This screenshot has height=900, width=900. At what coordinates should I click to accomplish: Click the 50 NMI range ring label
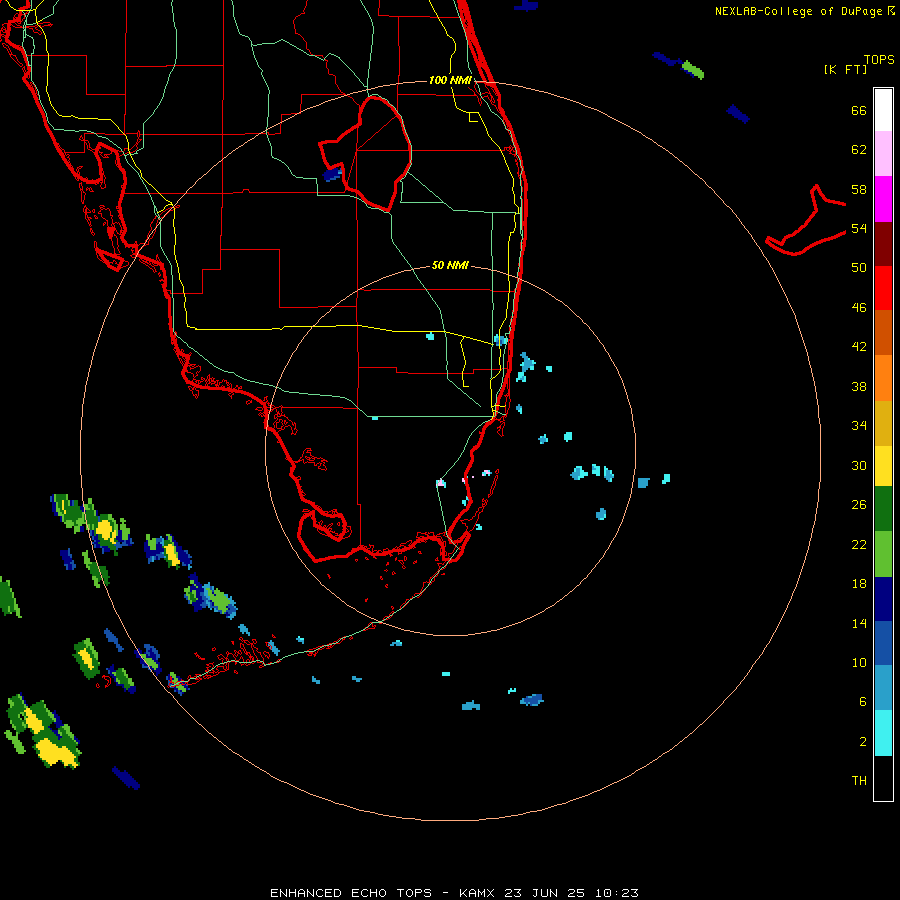tap(450, 265)
